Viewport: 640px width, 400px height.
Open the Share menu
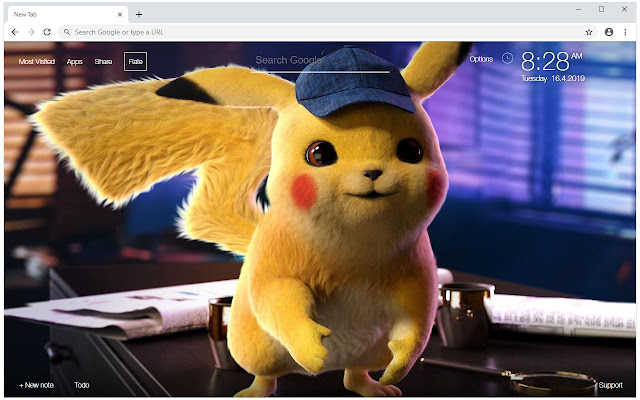(x=103, y=61)
